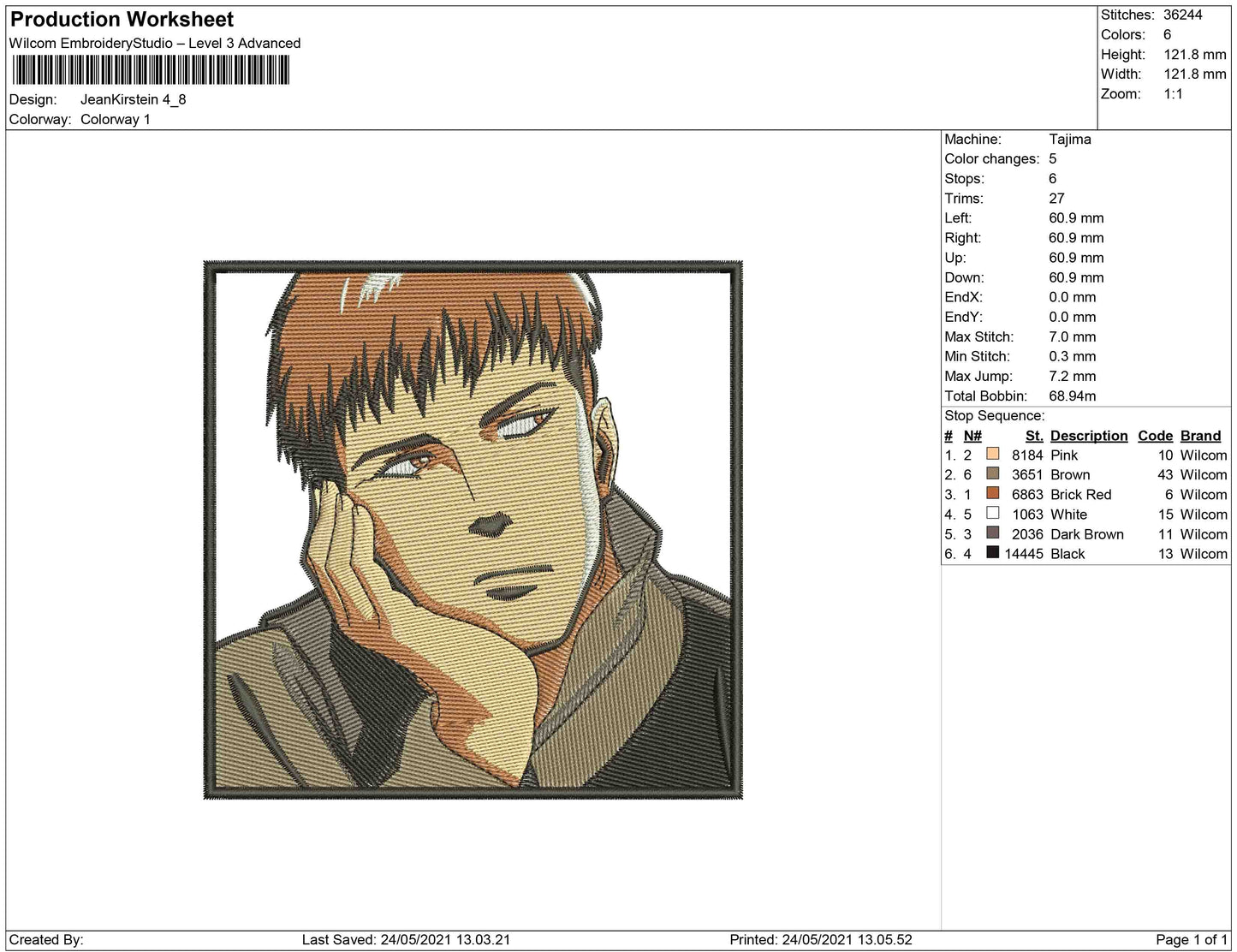Click the Black thread color swatch
Viewport: 1237px width, 952px height.
[x=993, y=552]
